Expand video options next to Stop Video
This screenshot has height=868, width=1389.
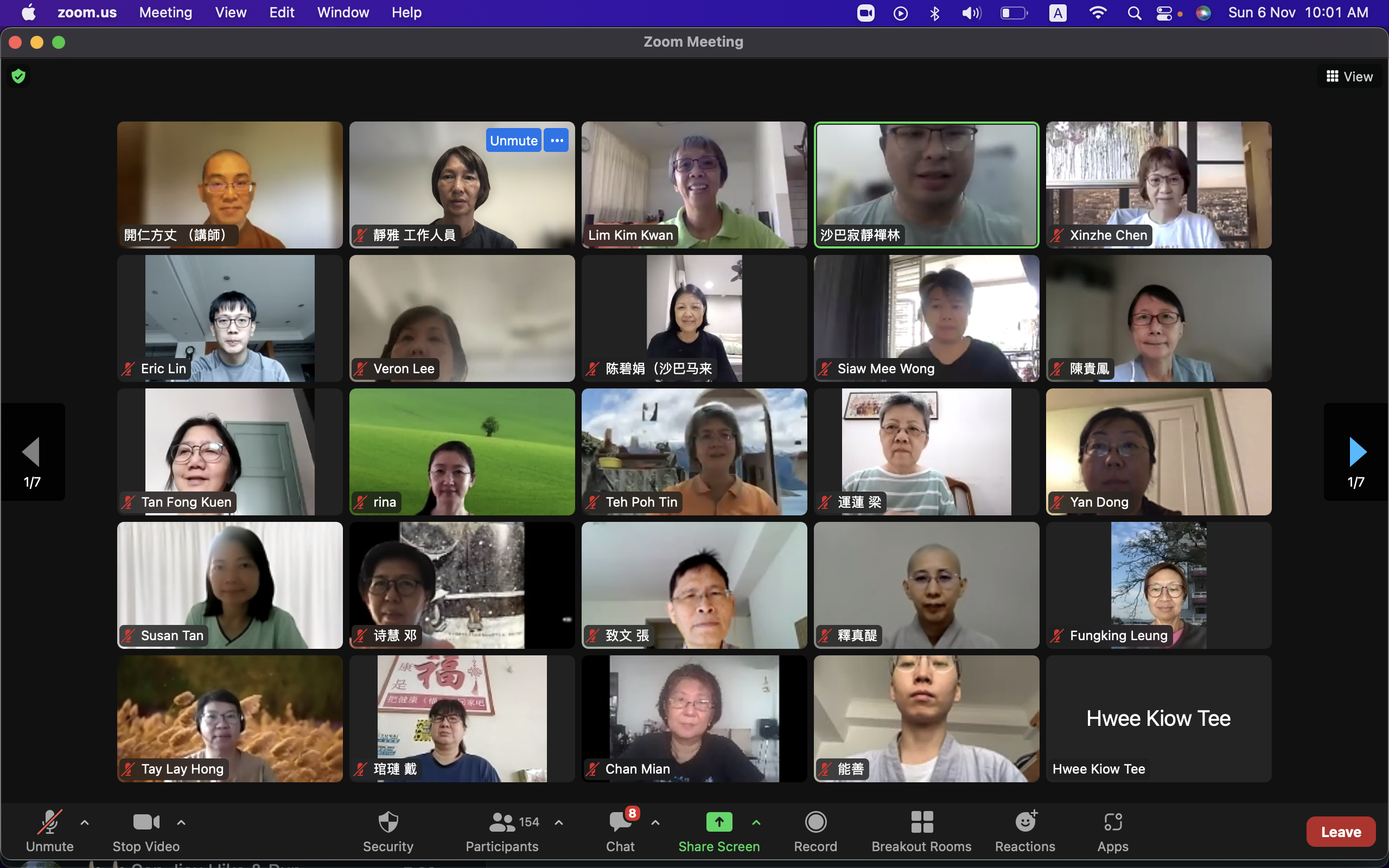pos(181,822)
